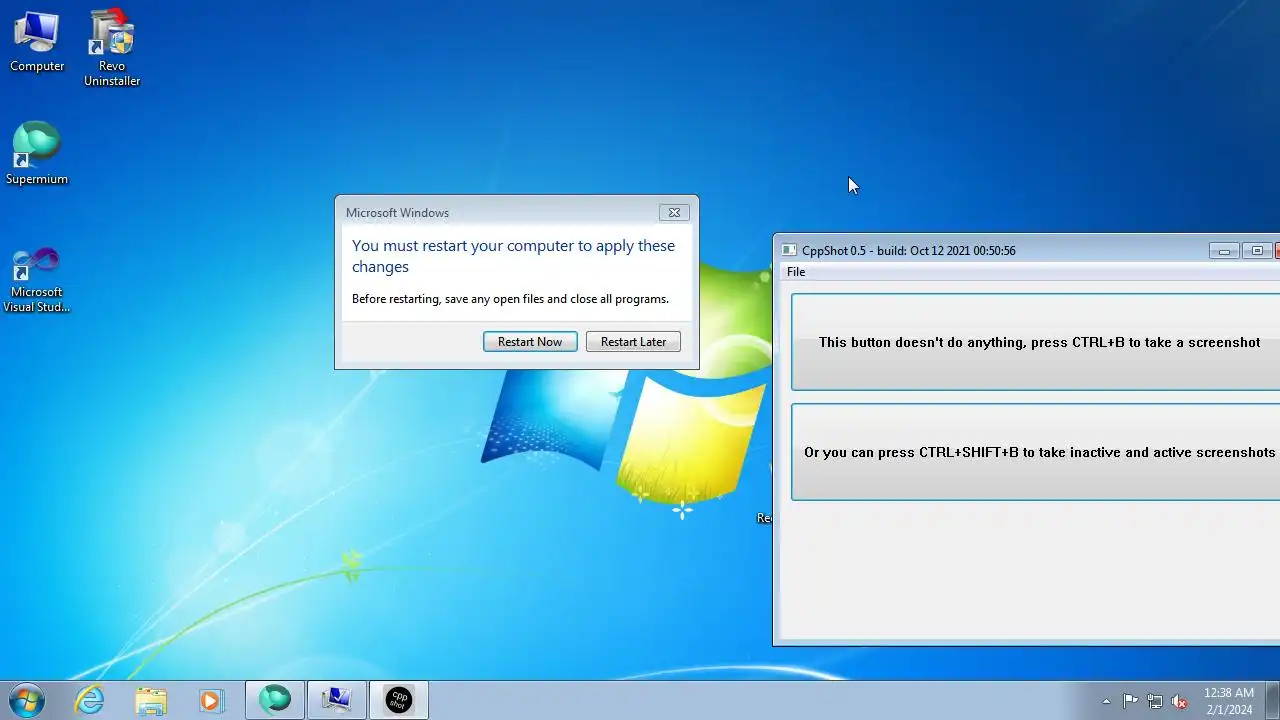Open Windows Media Player from the taskbar
The width and height of the screenshot is (1280, 720).
coord(211,700)
